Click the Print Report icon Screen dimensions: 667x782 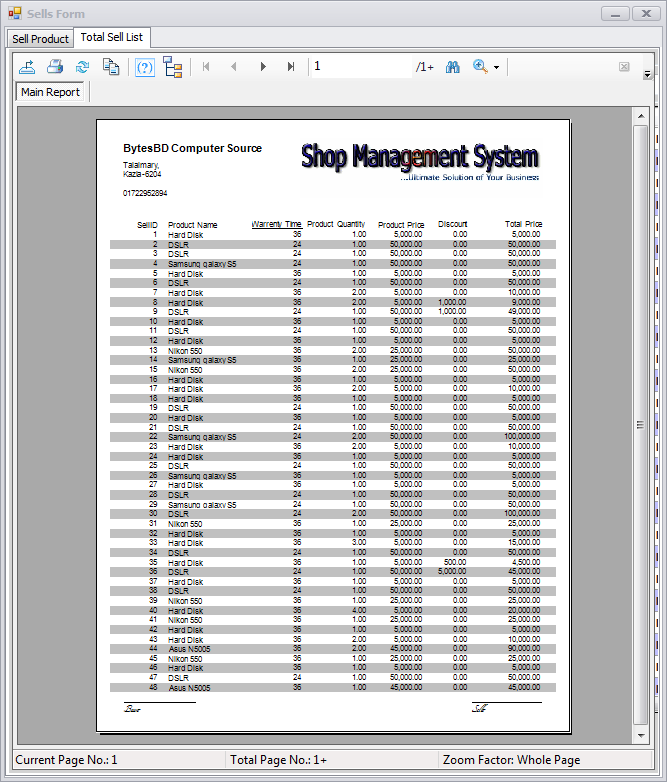(55, 67)
